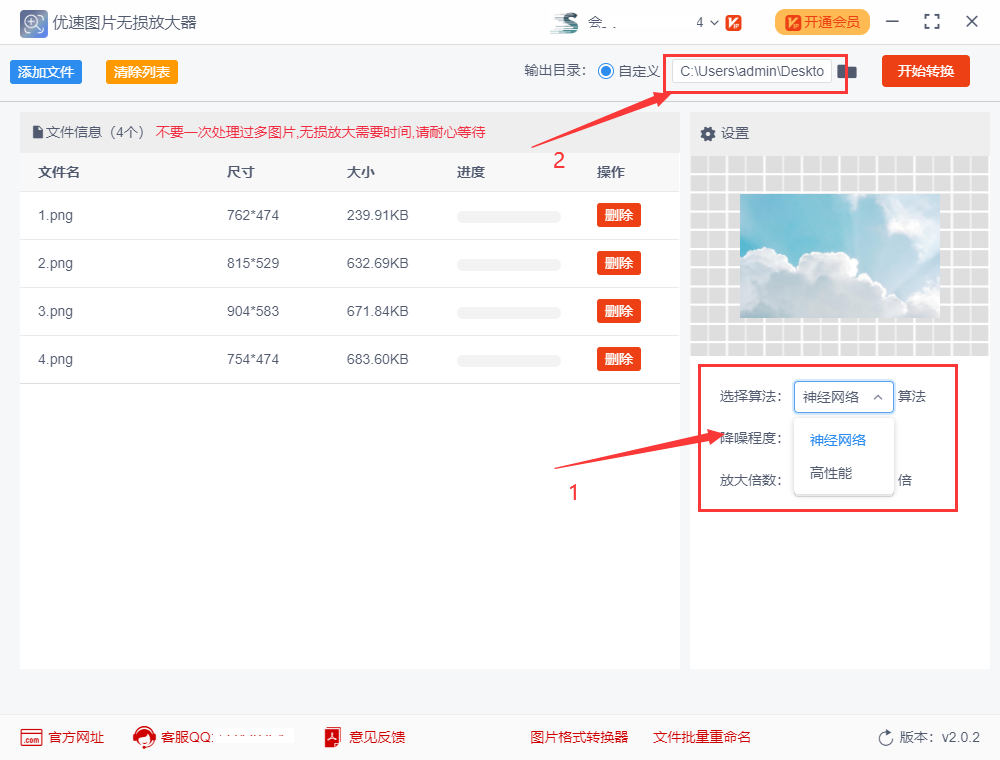Open the 设置 settings panel gear icon
The image size is (1000, 760).
tap(709, 133)
